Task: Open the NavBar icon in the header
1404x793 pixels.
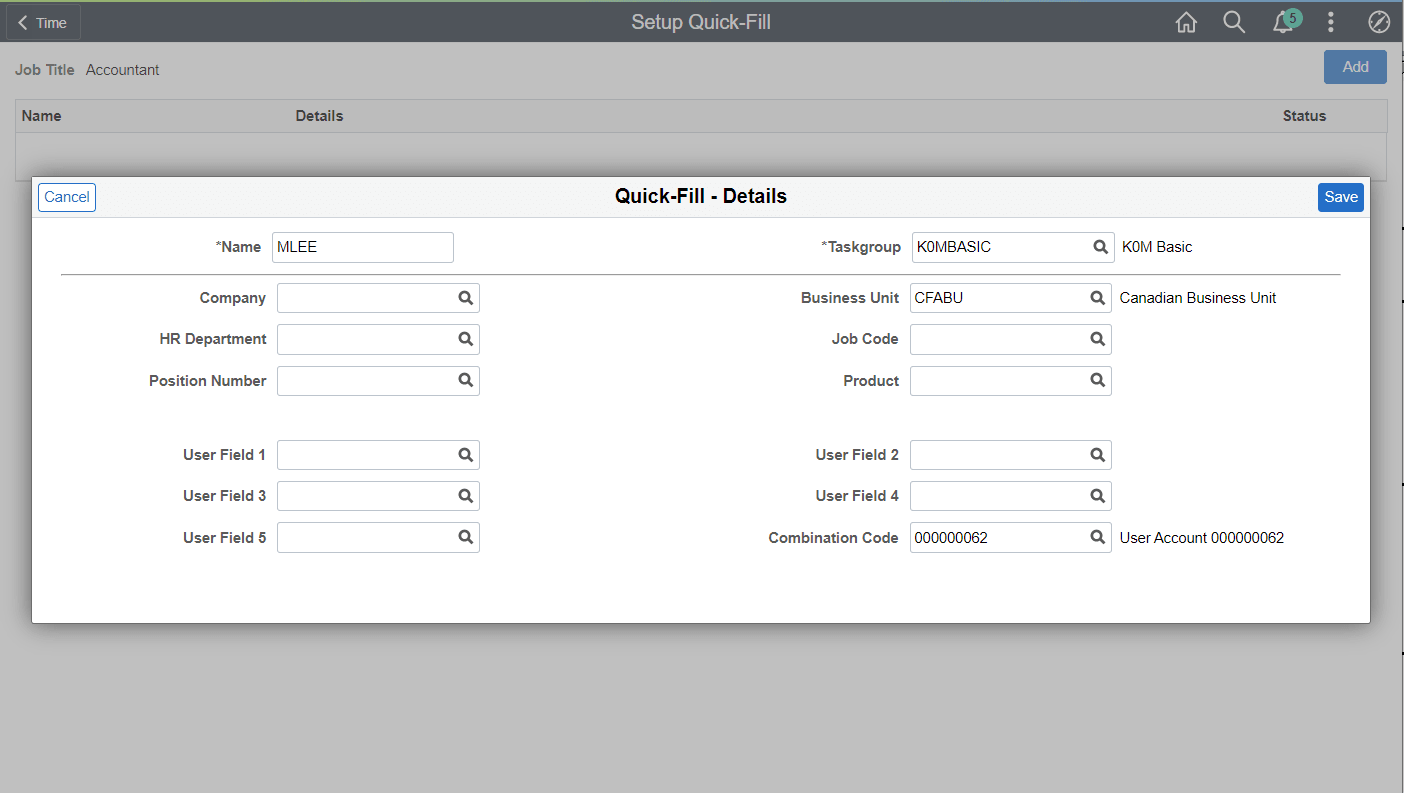Action: point(1379,22)
